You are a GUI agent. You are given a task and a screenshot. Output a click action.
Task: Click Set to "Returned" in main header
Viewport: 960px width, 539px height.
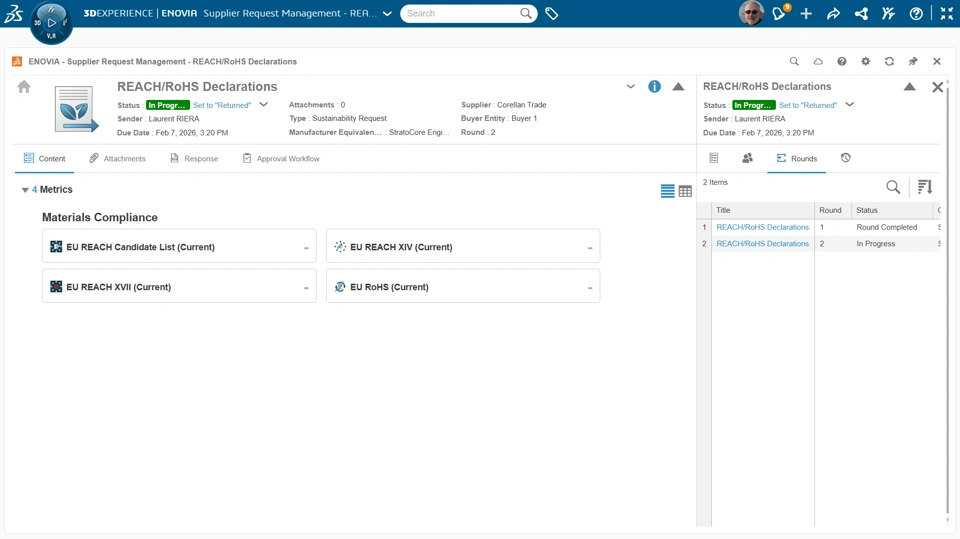(x=222, y=105)
